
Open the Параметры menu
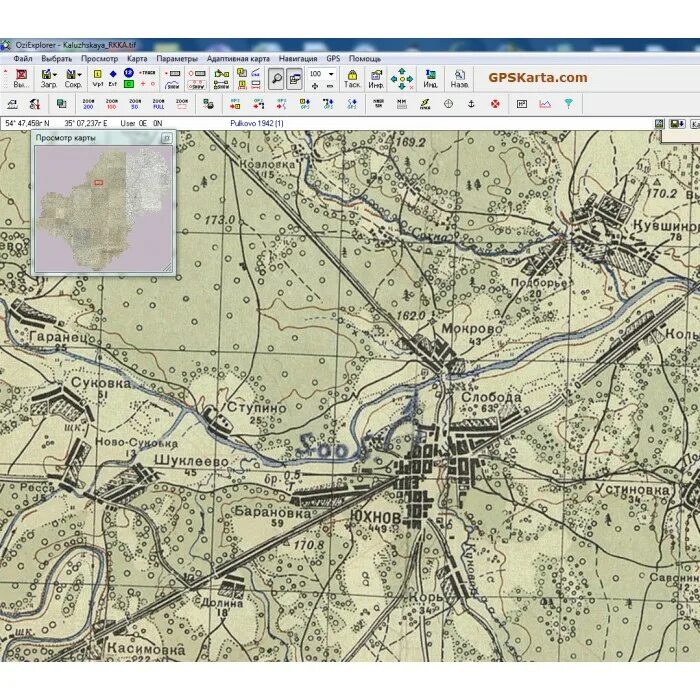[177, 58]
